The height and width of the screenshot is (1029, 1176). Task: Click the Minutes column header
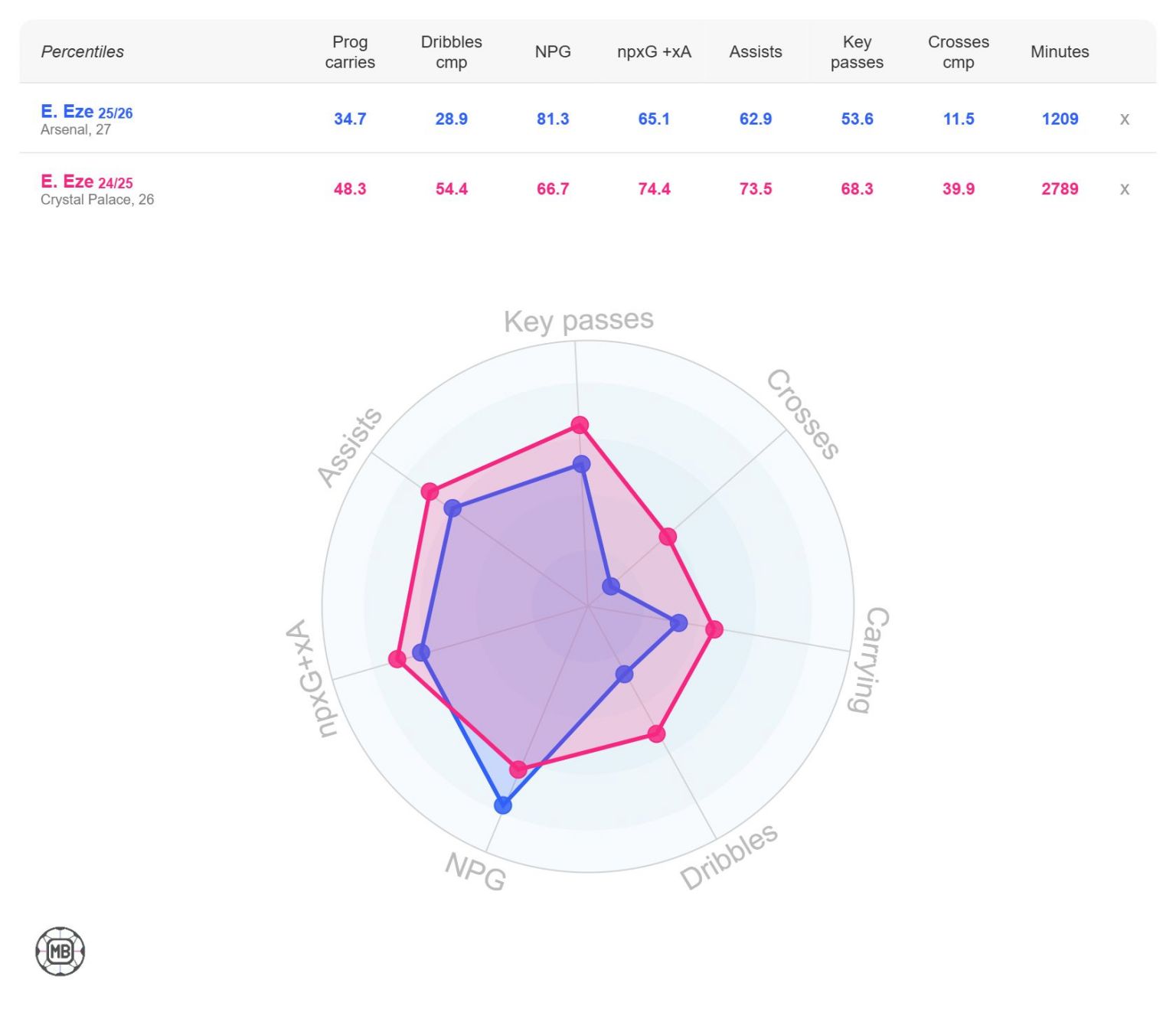tap(1060, 52)
